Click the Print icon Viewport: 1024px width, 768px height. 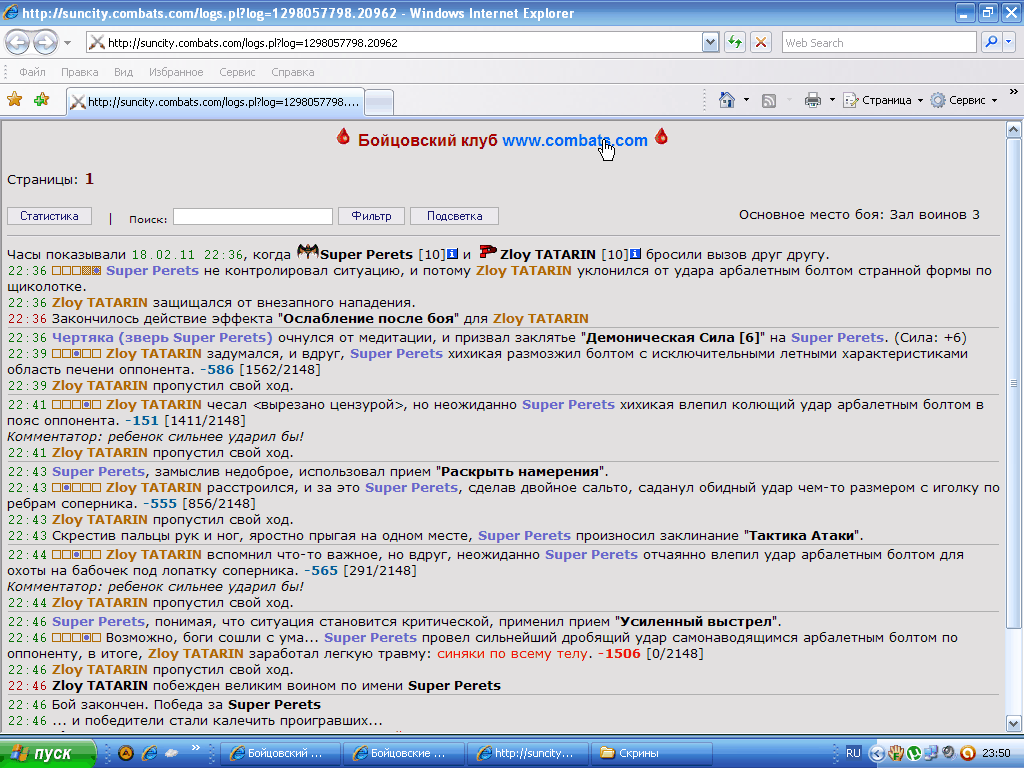(x=813, y=100)
